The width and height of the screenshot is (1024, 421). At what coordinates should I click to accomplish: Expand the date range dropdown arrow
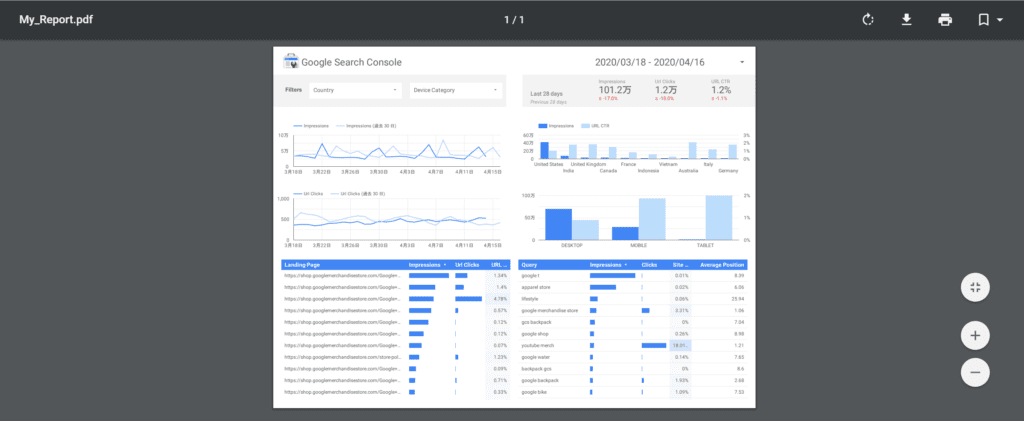pyautogui.click(x=742, y=63)
